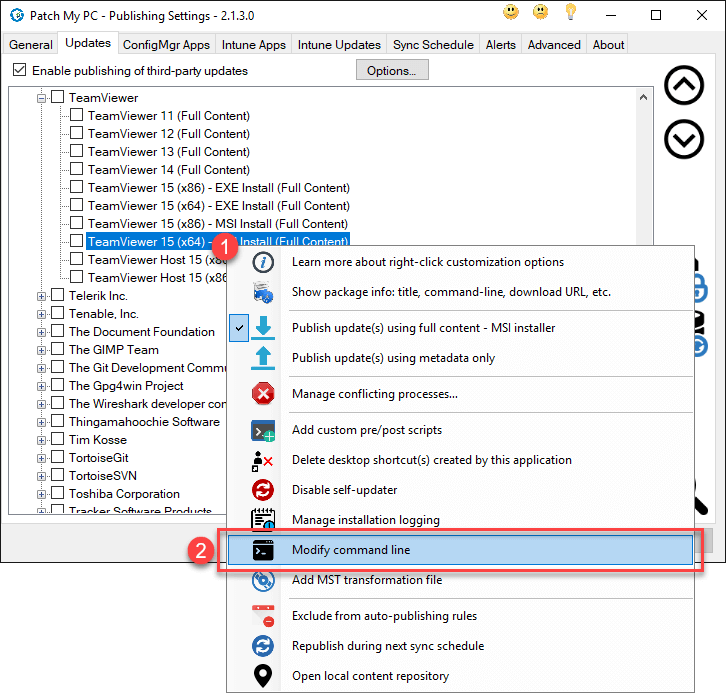Image resolution: width=726 pixels, height=693 pixels.
Task: Open the Intune Apps tab
Action: 254,45
